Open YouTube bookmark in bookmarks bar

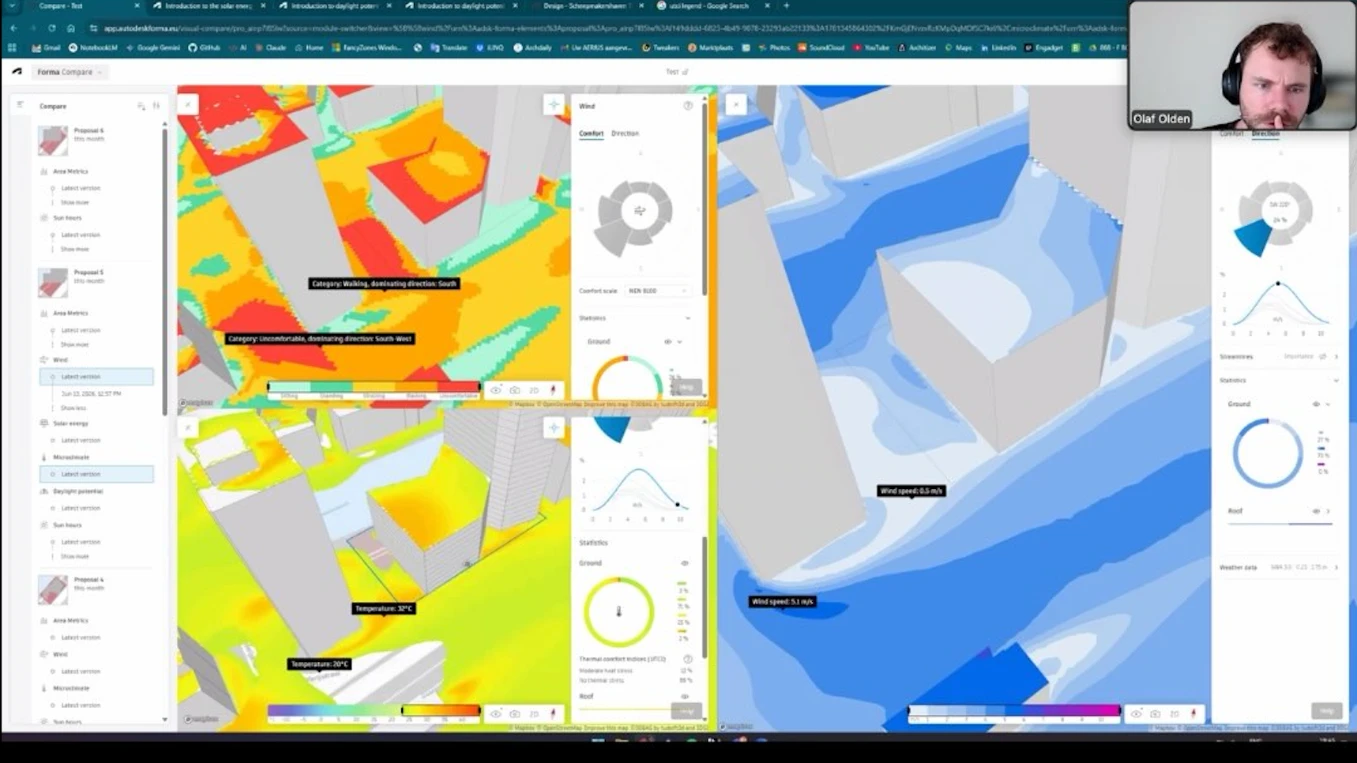pos(872,47)
